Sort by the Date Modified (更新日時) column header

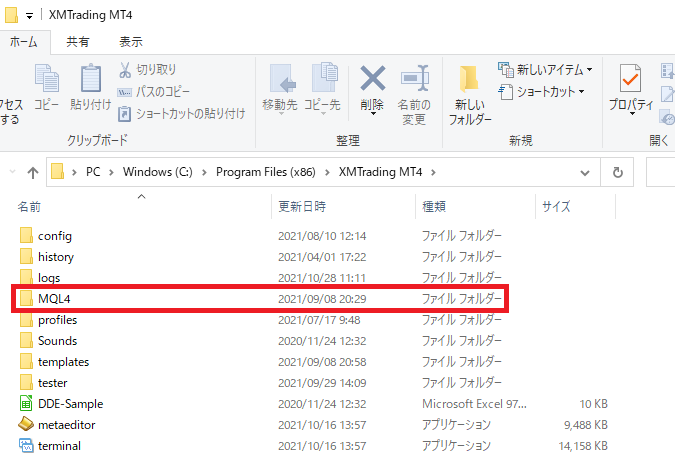point(302,206)
